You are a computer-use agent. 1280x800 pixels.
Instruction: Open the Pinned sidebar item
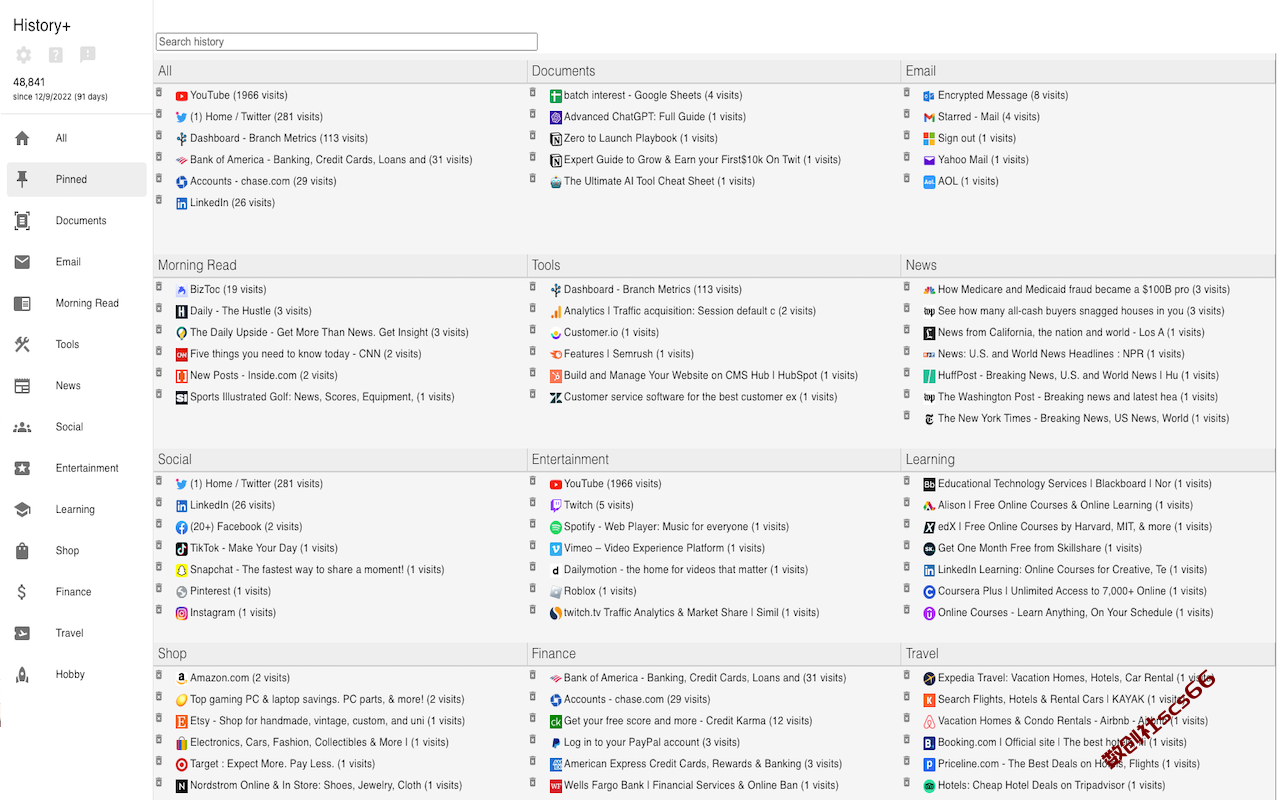point(77,180)
